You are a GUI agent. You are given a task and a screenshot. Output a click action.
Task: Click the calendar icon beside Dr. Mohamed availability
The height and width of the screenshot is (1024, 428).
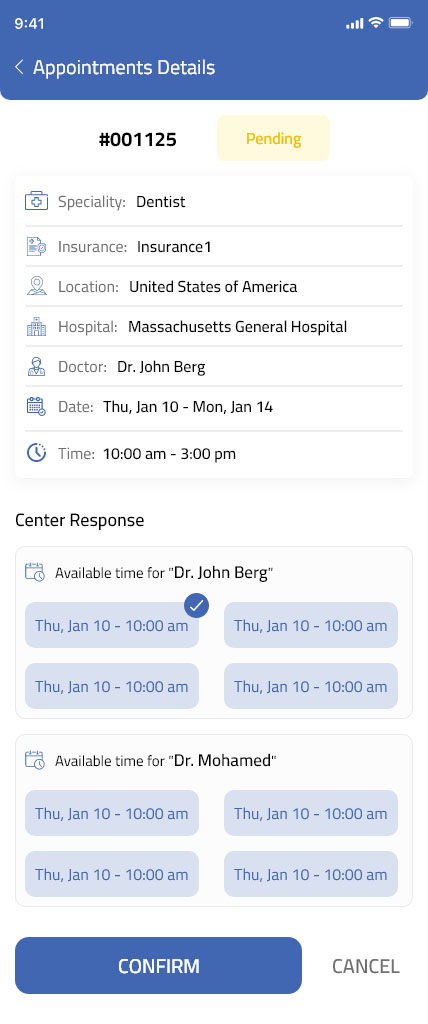point(35,760)
